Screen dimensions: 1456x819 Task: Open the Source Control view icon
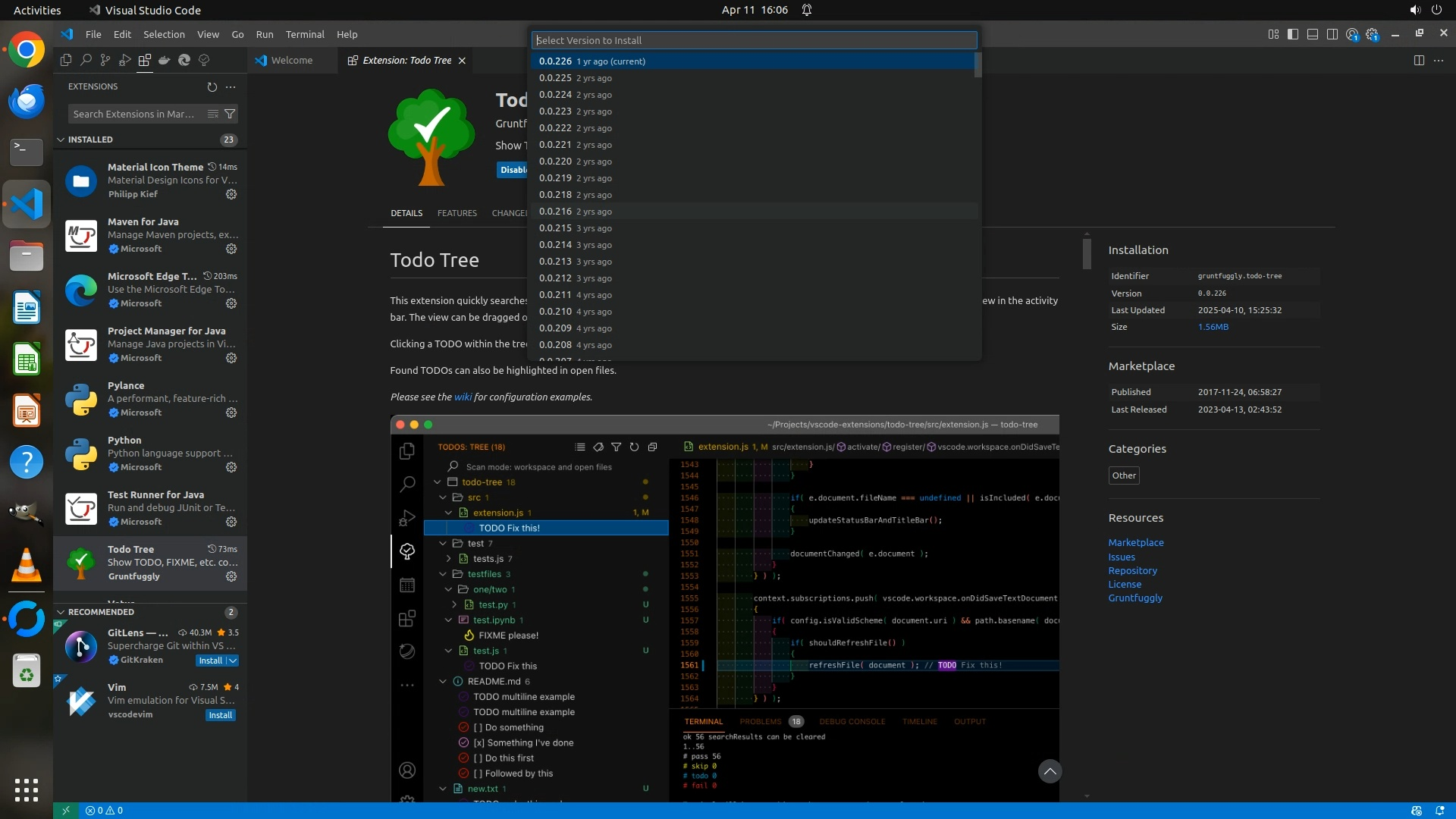(x=105, y=60)
